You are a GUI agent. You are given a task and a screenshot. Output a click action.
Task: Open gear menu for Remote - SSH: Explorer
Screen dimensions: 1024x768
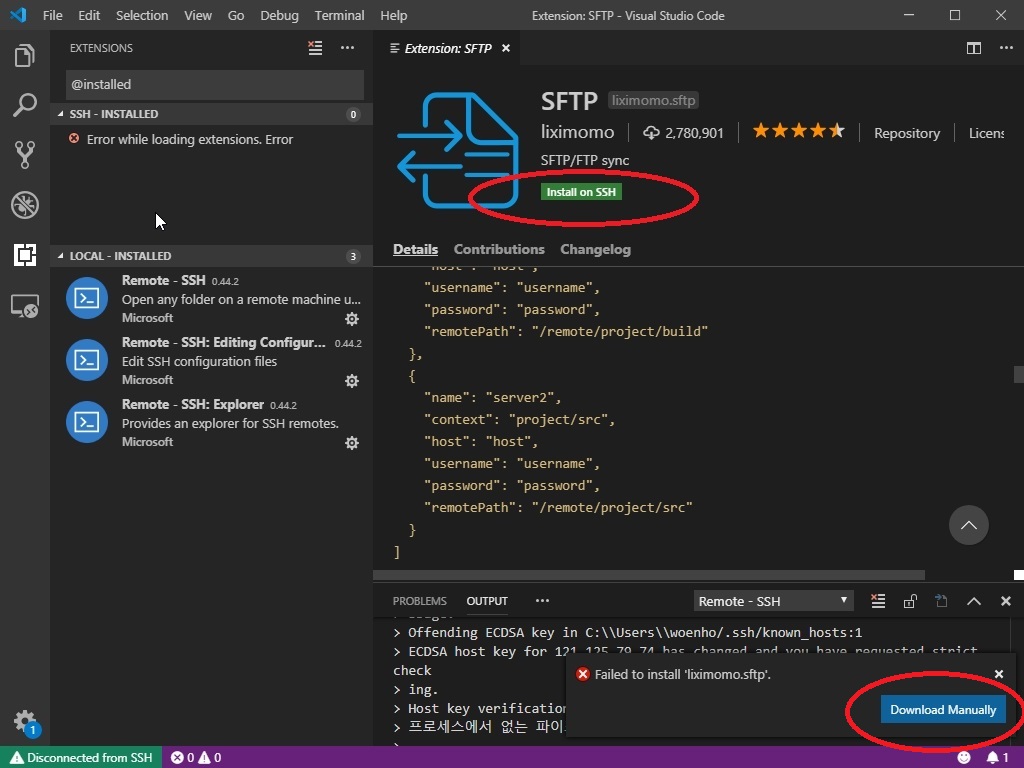click(x=352, y=443)
